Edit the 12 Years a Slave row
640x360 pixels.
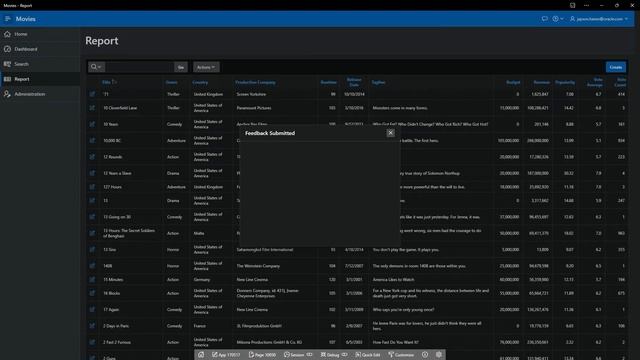point(92,173)
